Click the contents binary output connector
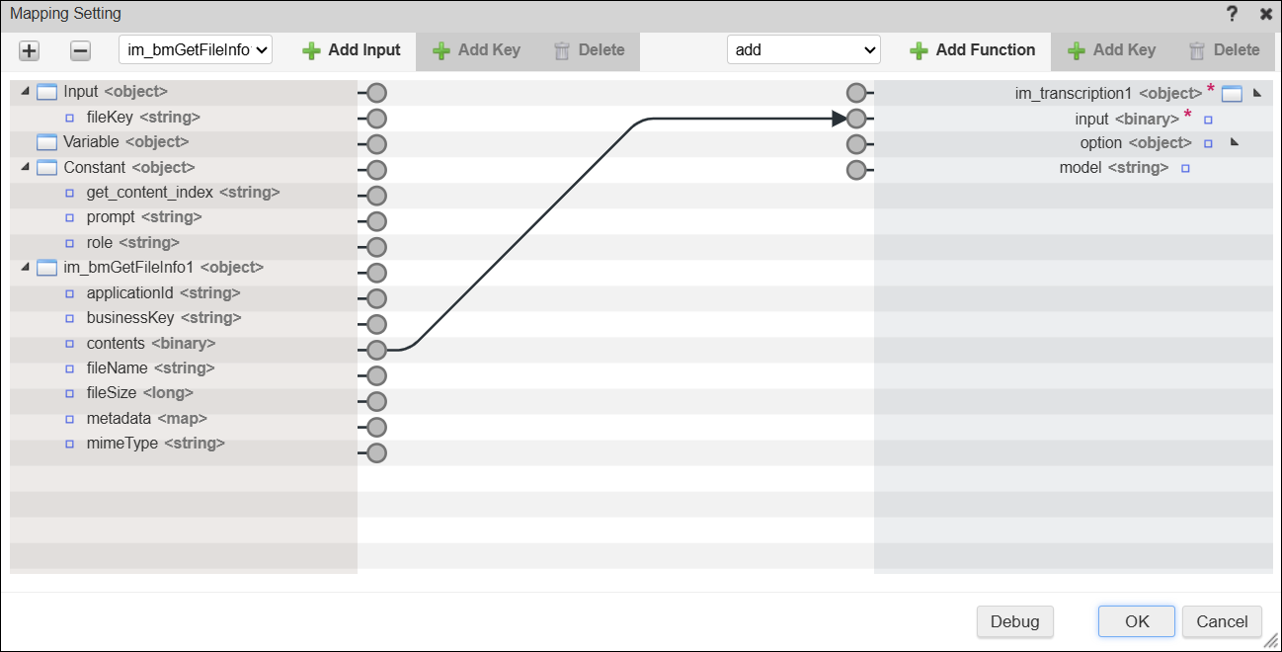The image size is (1282, 652). click(377, 350)
